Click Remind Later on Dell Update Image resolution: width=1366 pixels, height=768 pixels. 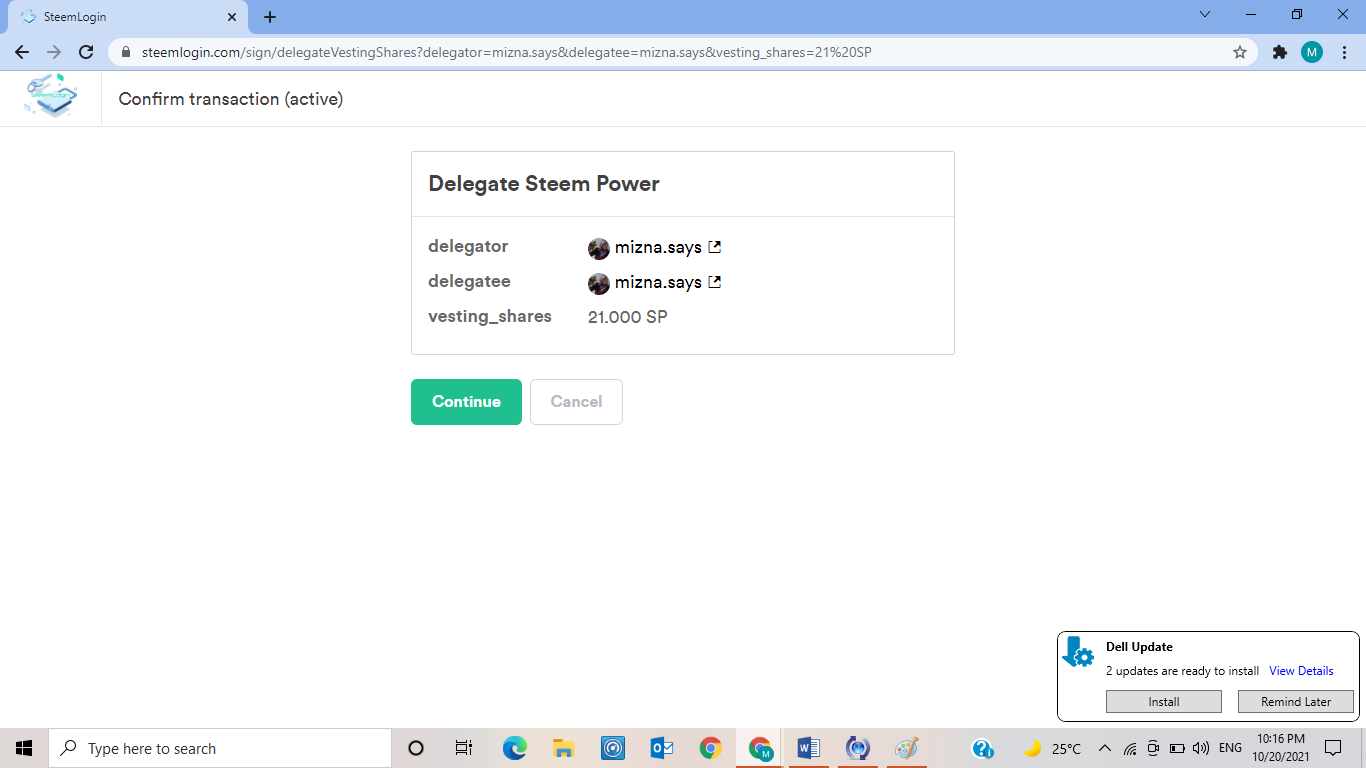coord(1296,702)
